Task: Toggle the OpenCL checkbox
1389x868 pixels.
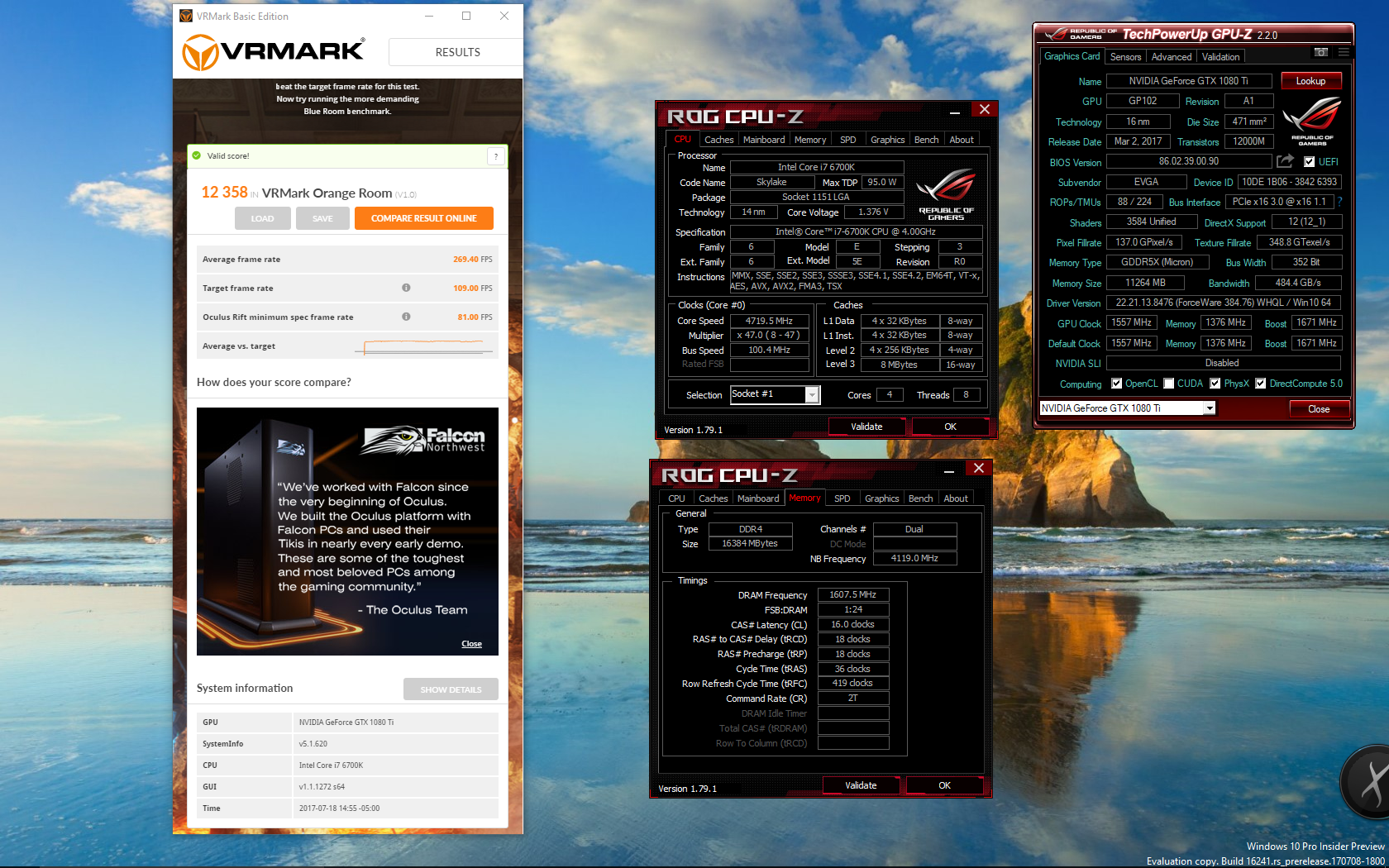Action: coord(1117,384)
